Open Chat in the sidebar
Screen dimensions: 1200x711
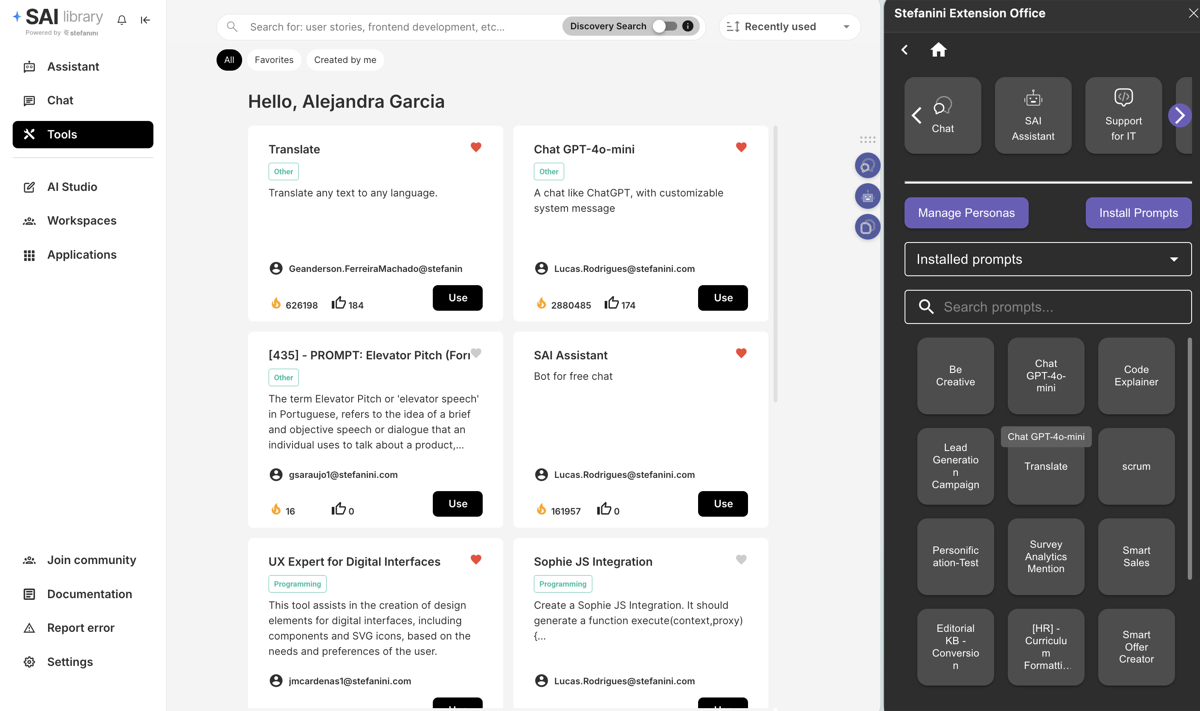click(83, 101)
